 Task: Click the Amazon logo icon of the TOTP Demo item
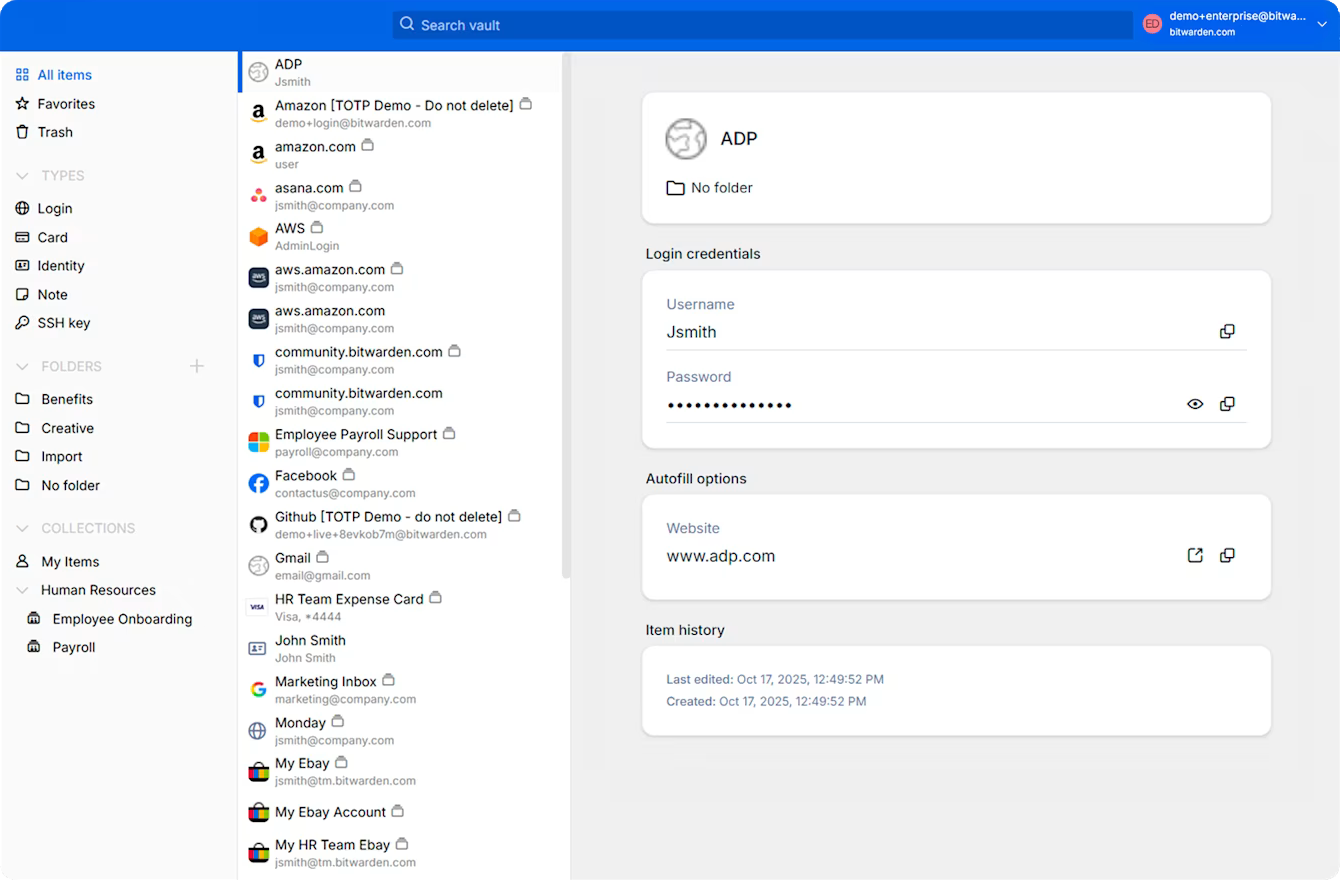point(258,113)
